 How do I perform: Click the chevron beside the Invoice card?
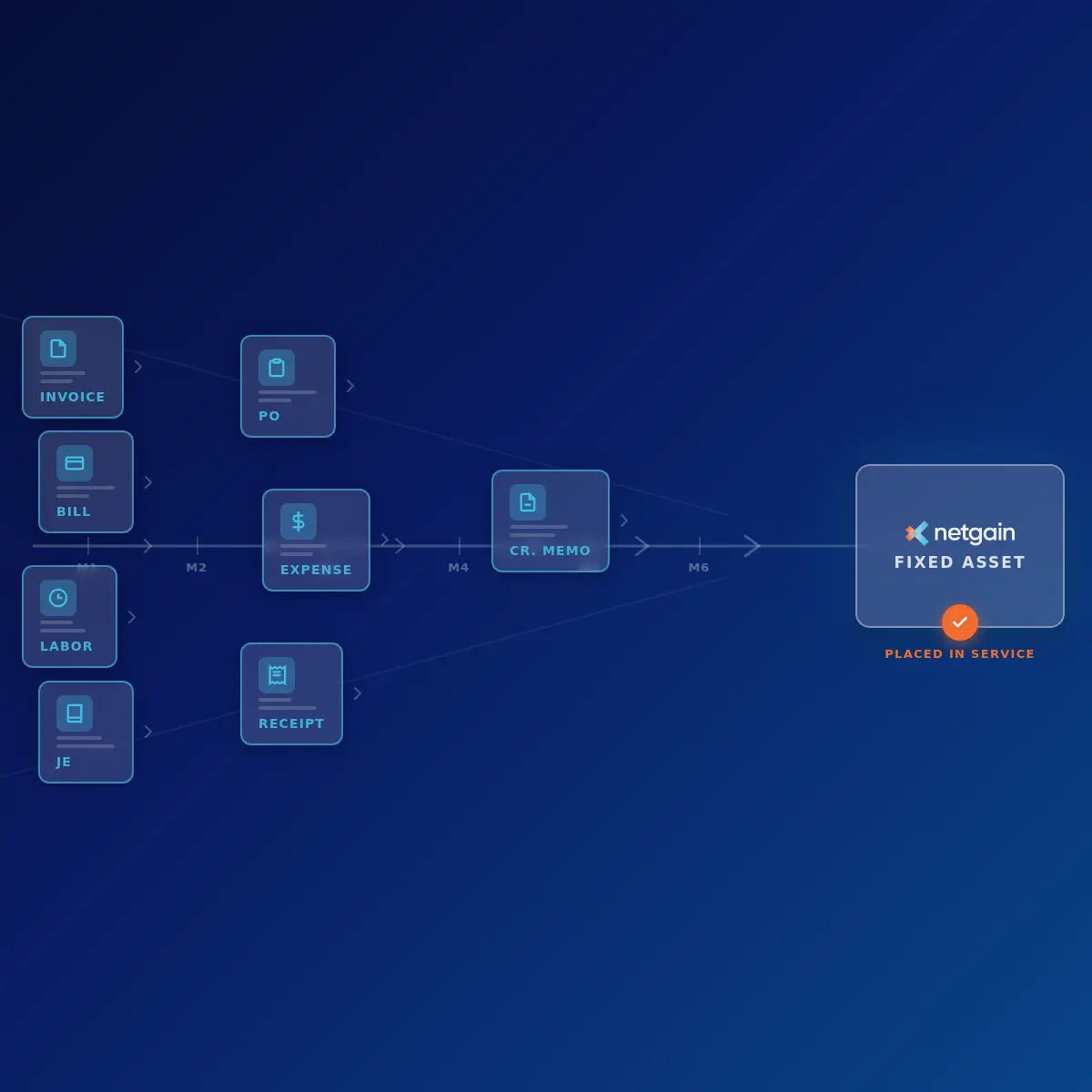[x=138, y=367]
